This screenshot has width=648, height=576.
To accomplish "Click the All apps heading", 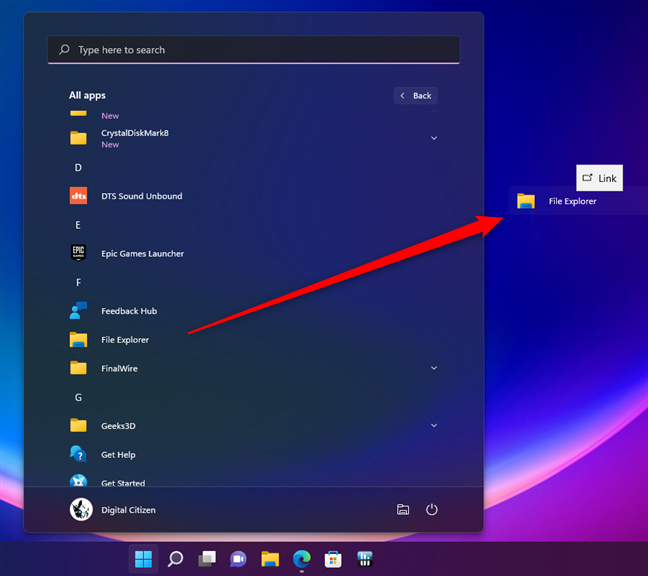I will click(x=87, y=95).
